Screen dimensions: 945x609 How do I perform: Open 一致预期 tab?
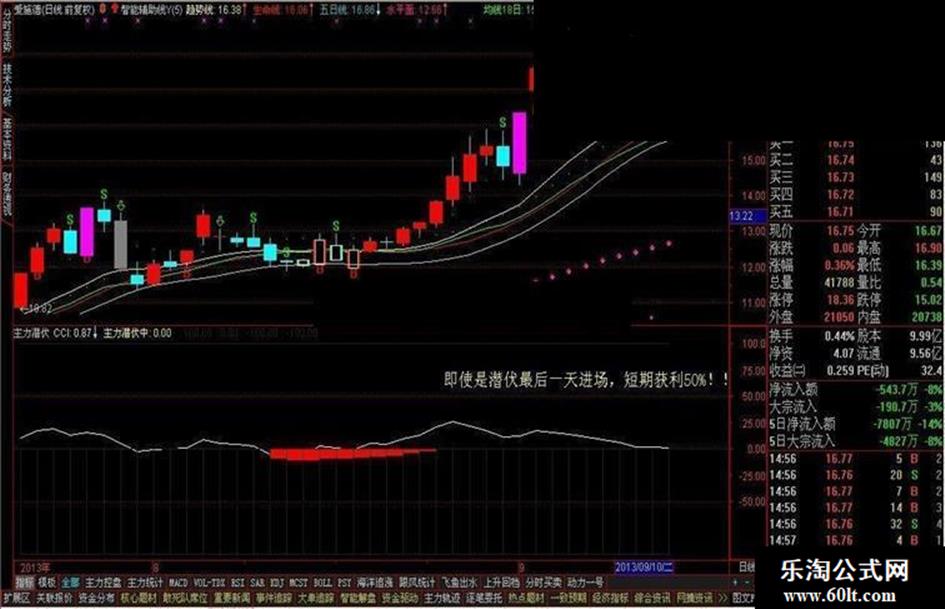(568, 598)
